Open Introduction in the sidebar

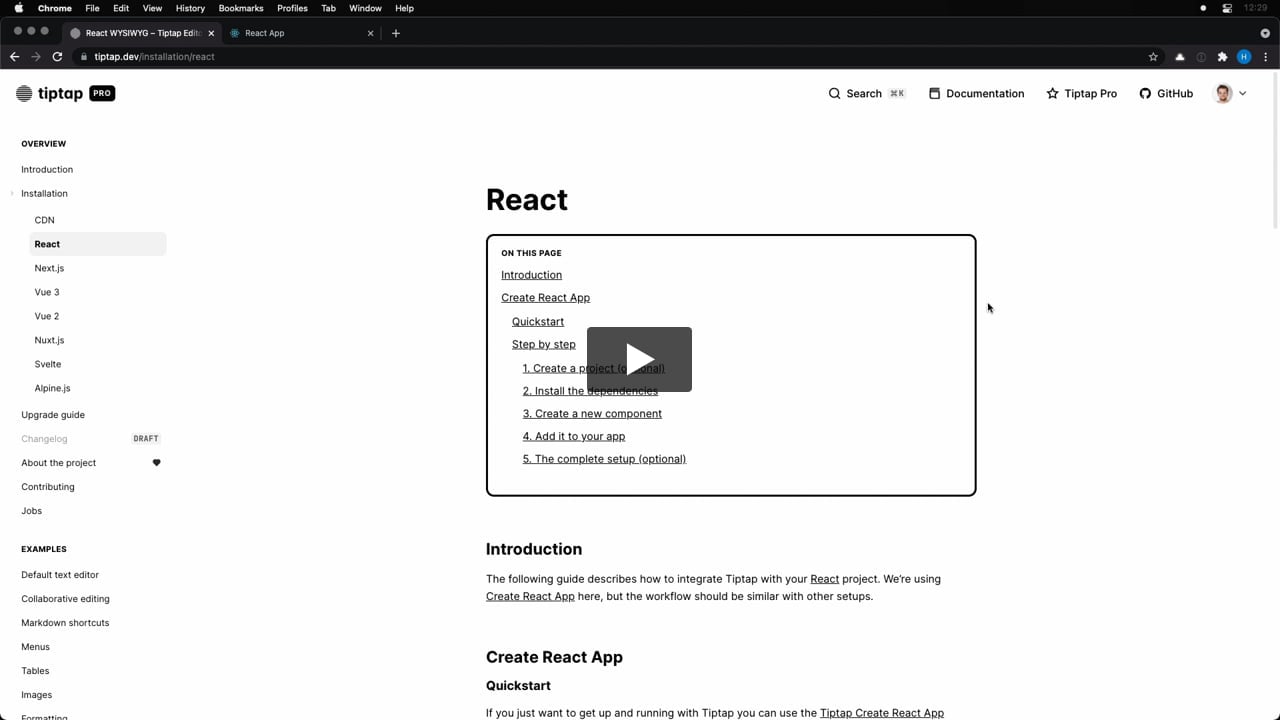point(47,170)
